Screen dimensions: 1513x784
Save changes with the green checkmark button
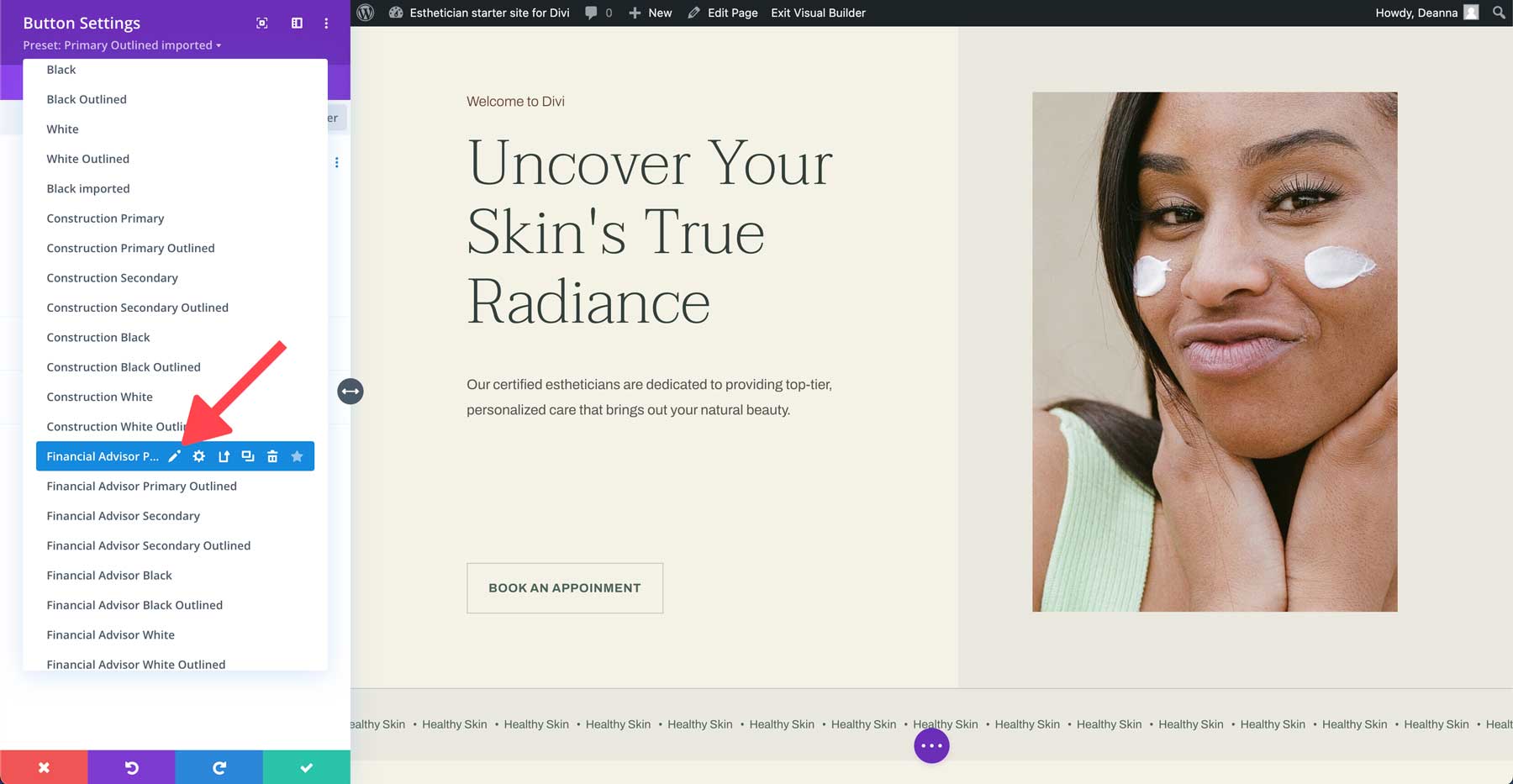[x=306, y=766]
